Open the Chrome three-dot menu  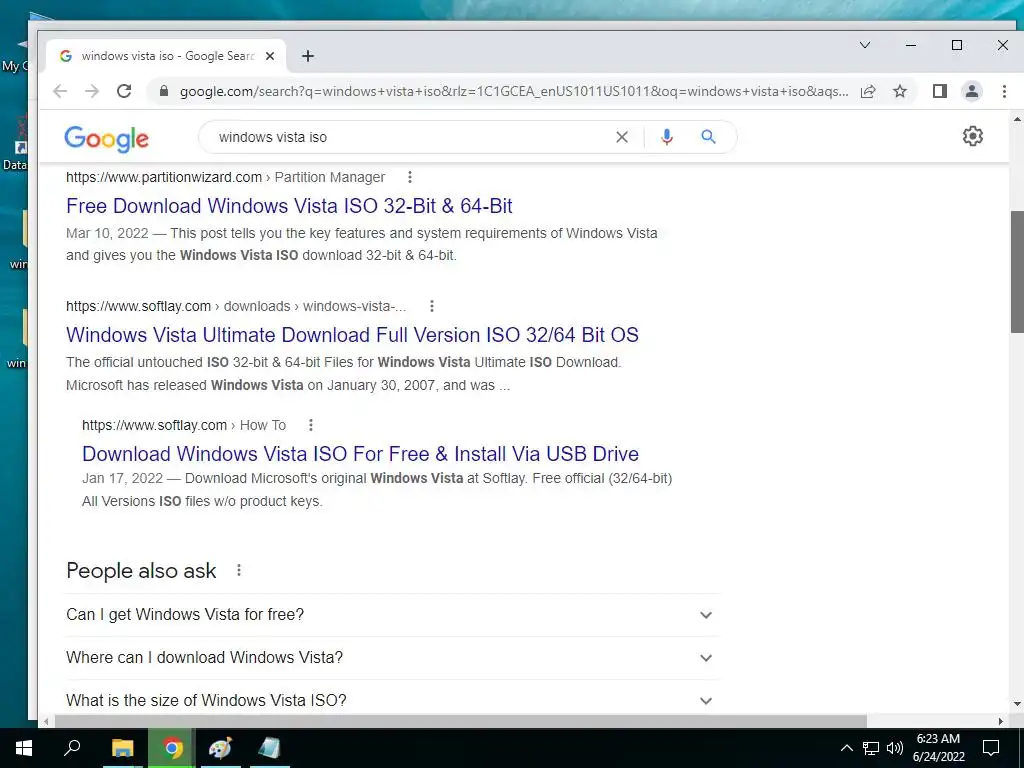point(1004,91)
